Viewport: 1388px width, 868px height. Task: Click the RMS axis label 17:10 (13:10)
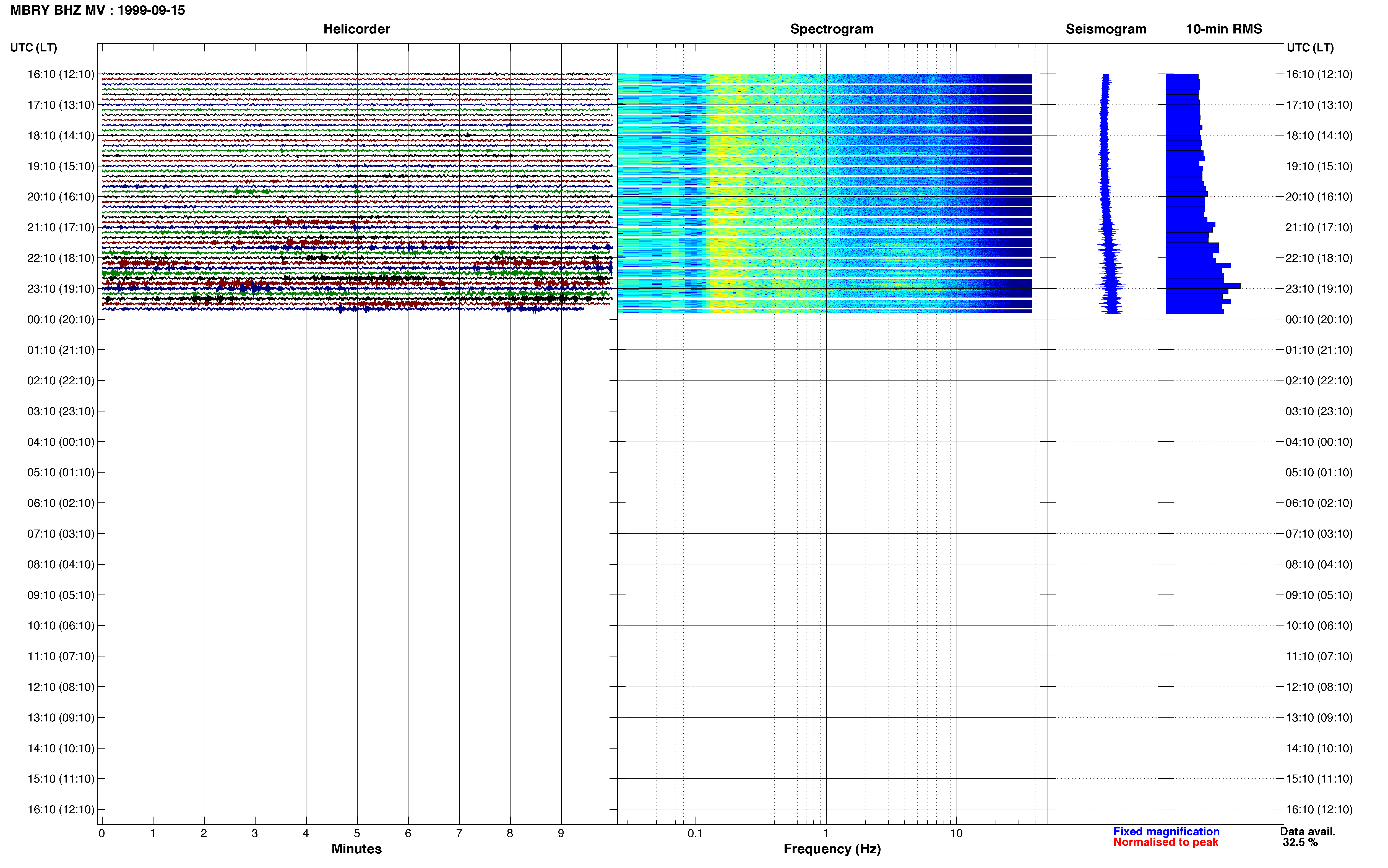pos(1319,105)
